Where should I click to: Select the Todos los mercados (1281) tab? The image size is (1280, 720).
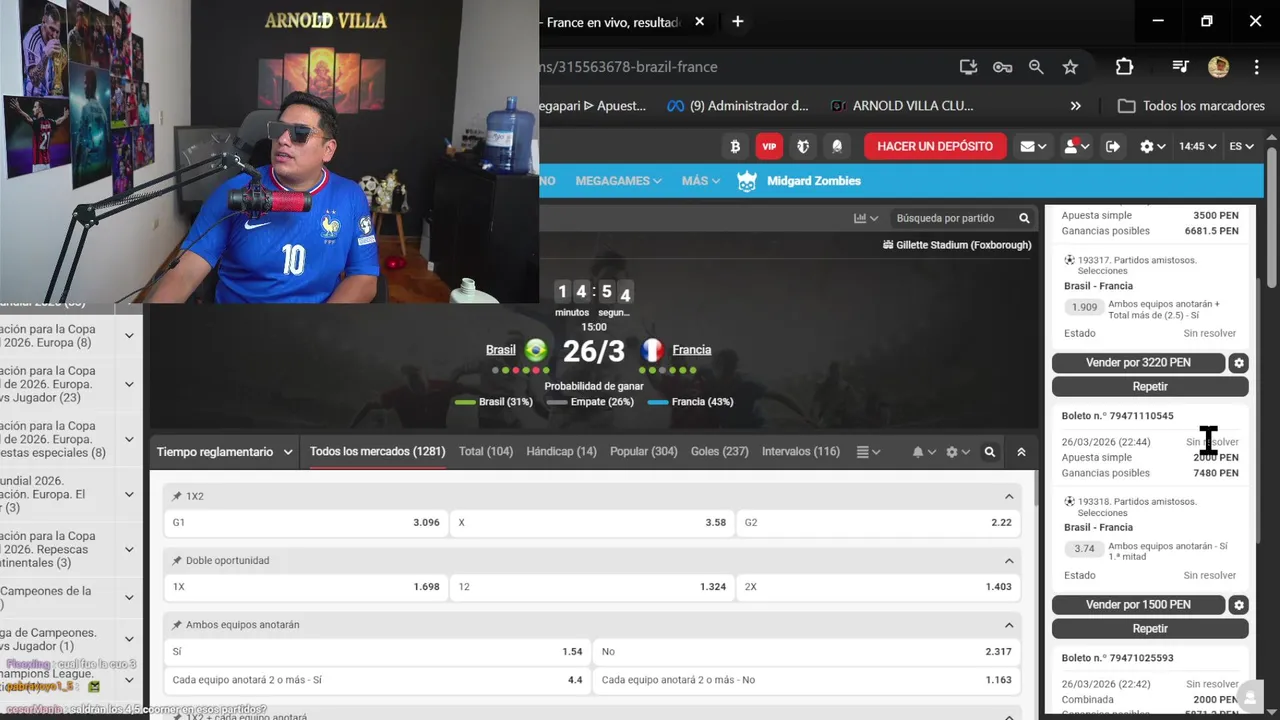click(377, 452)
